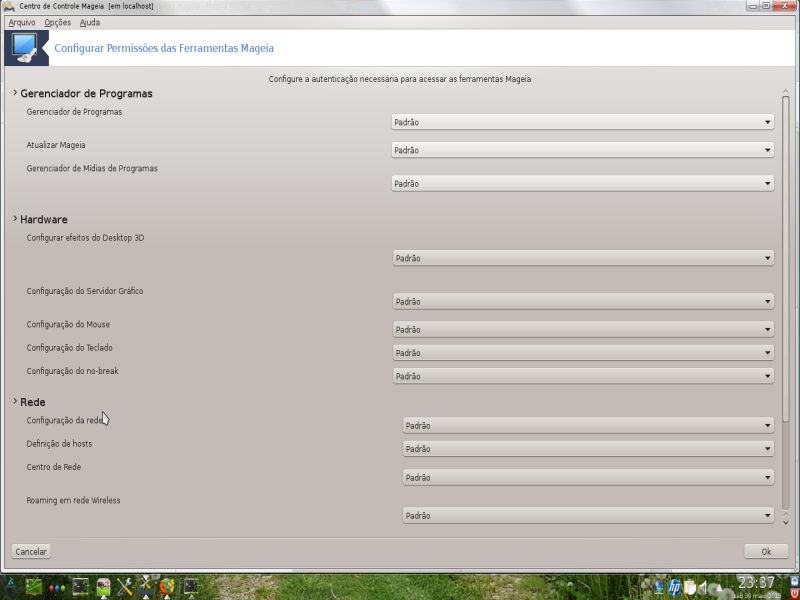Click the screen lock icon in panel
The height and width of the screenshot is (600, 800).
click(x=794, y=582)
